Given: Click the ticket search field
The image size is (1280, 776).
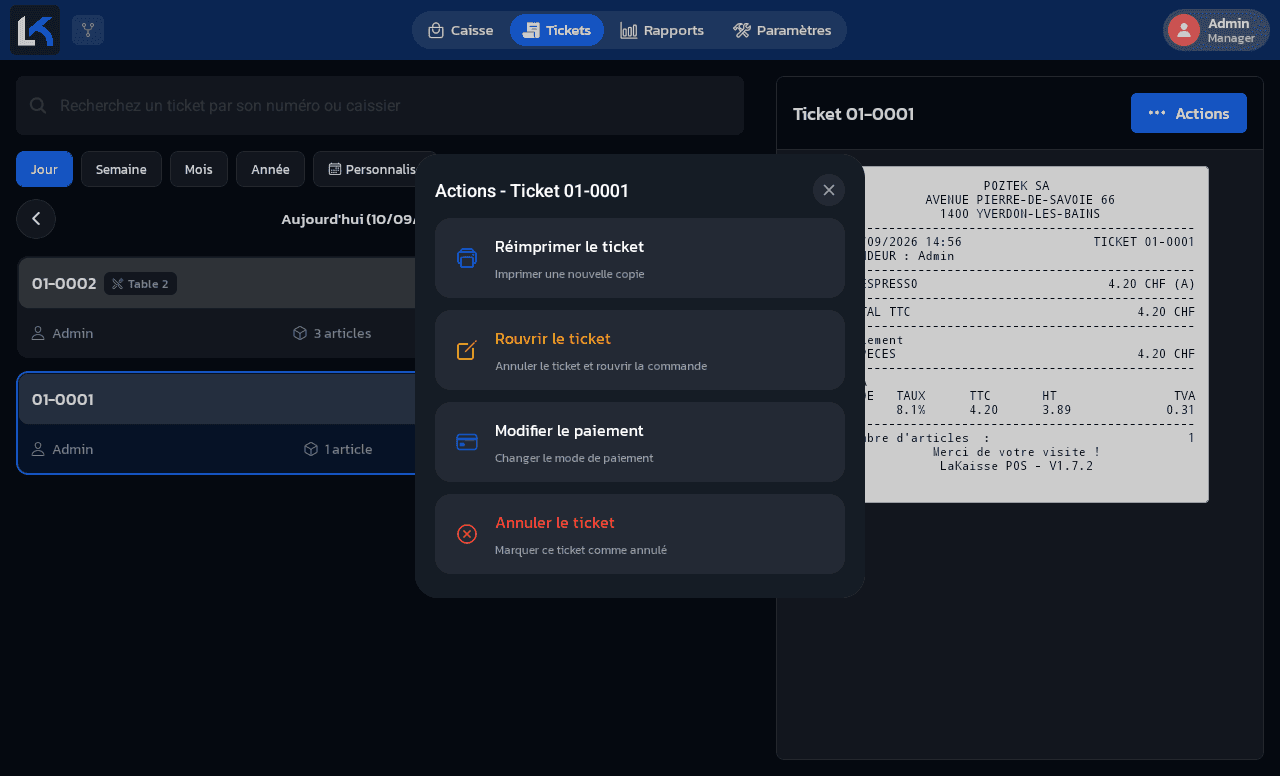Looking at the screenshot, I should [x=380, y=105].
